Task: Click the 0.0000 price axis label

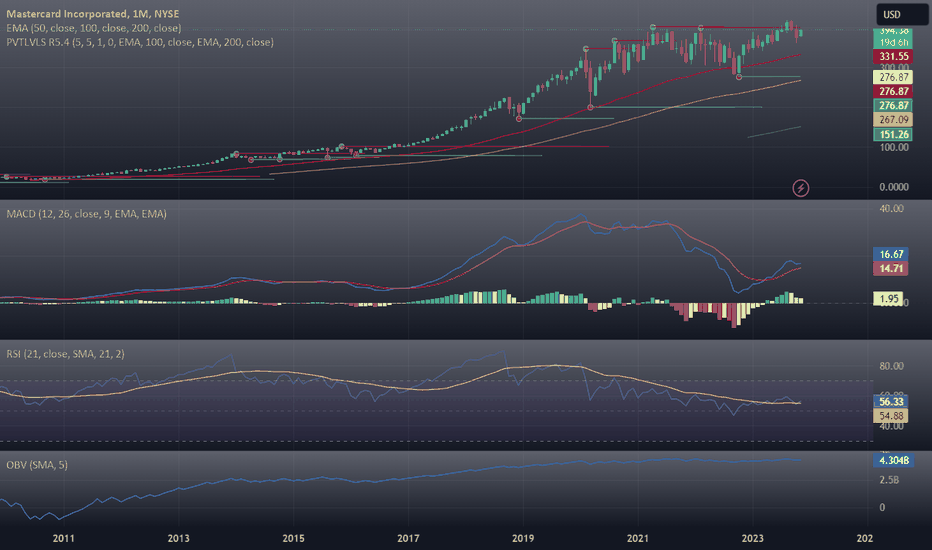Action: pos(894,187)
